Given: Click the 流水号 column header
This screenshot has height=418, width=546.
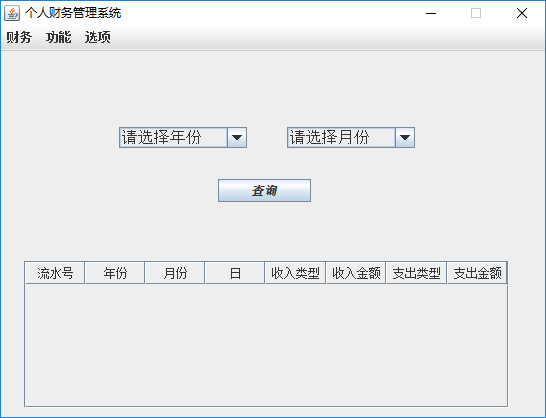Looking at the screenshot, I should (55, 273).
